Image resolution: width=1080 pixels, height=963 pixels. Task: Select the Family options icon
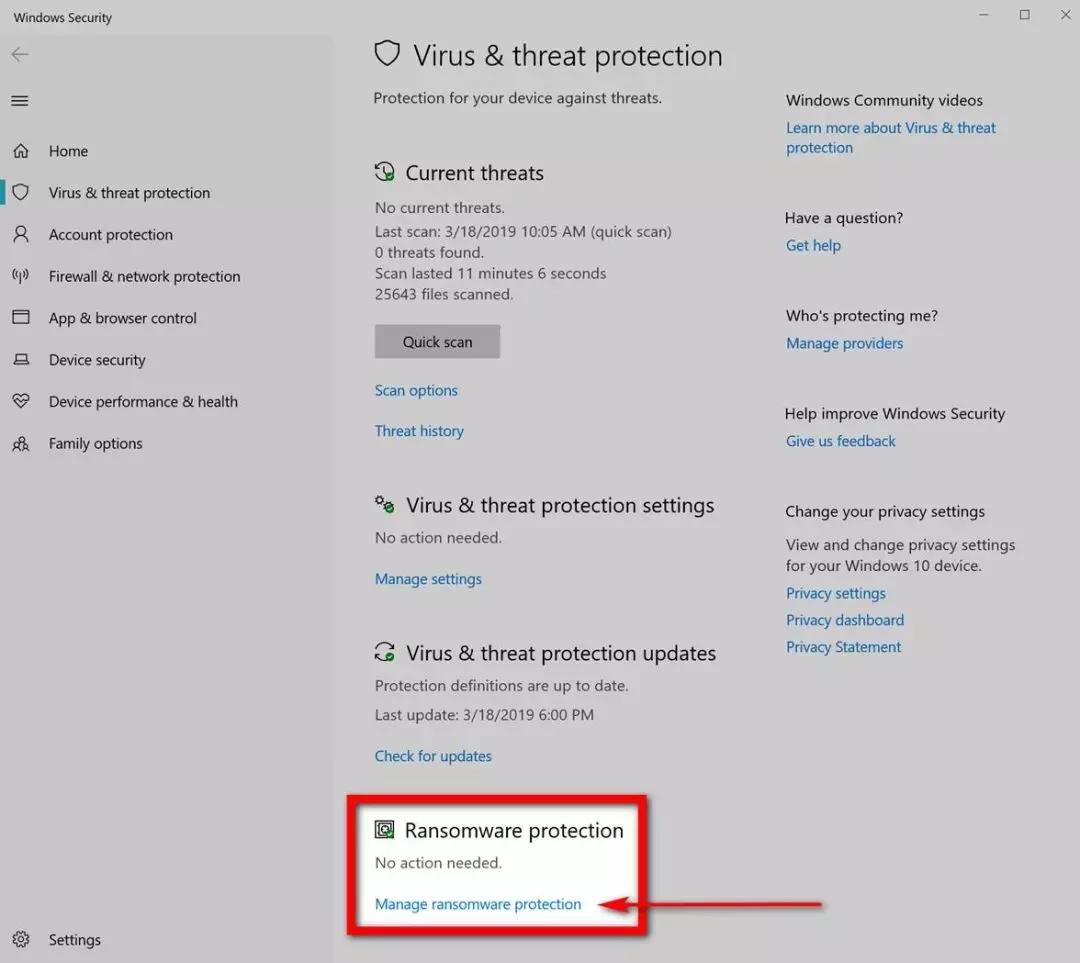[x=22, y=443]
